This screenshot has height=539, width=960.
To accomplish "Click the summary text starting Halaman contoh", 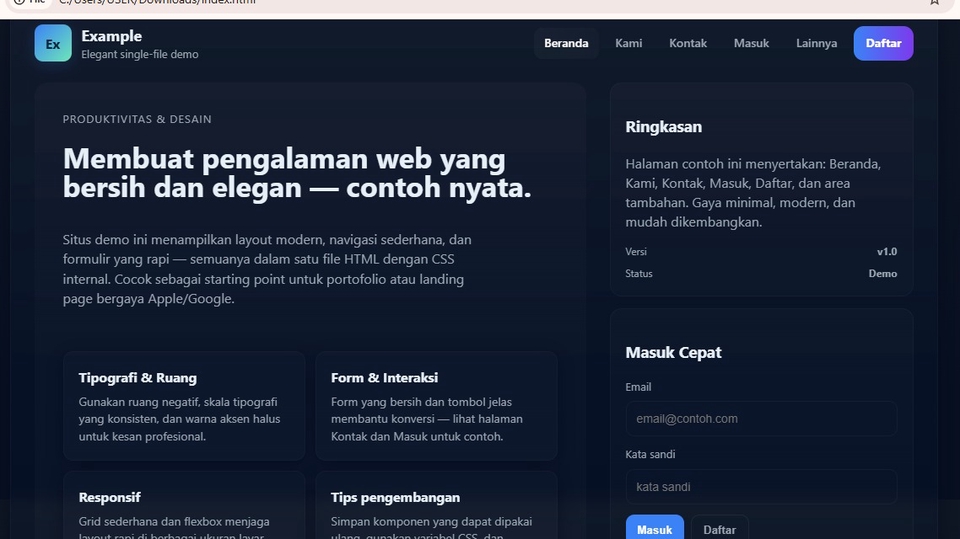I will [x=753, y=193].
